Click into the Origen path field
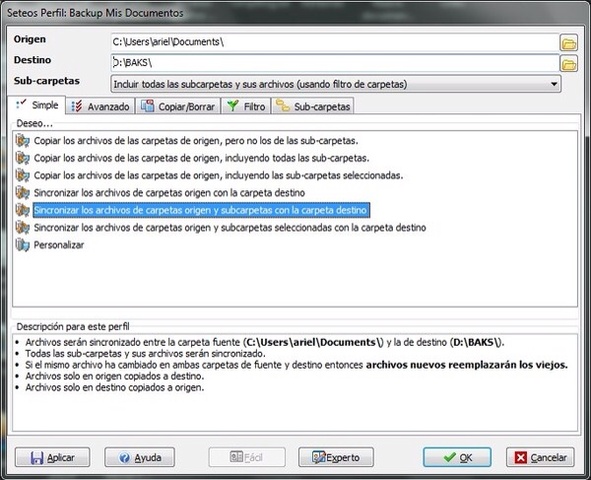The width and height of the screenshot is (591, 480). click(x=335, y=42)
